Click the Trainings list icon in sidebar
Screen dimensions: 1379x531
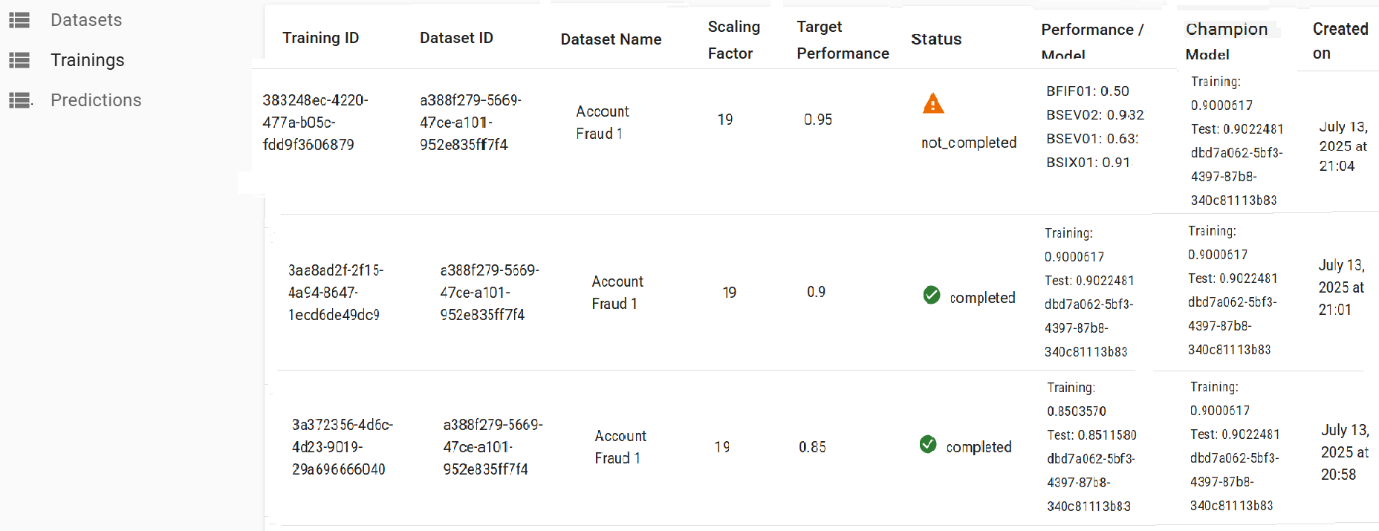19,60
